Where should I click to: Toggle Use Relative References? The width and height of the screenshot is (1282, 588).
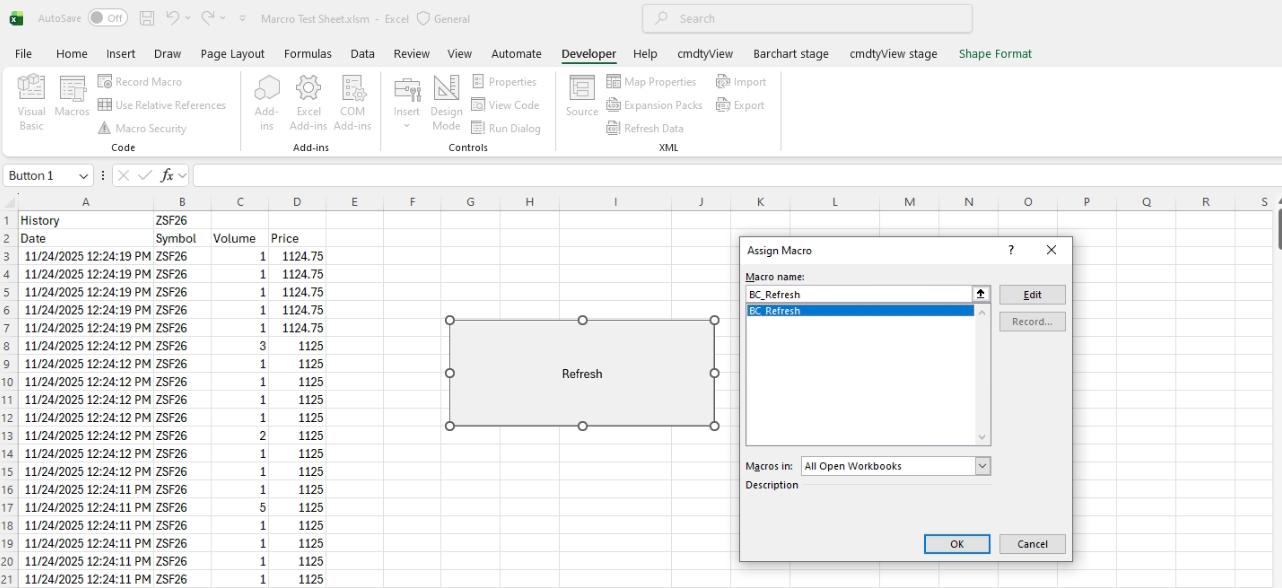coord(161,105)
